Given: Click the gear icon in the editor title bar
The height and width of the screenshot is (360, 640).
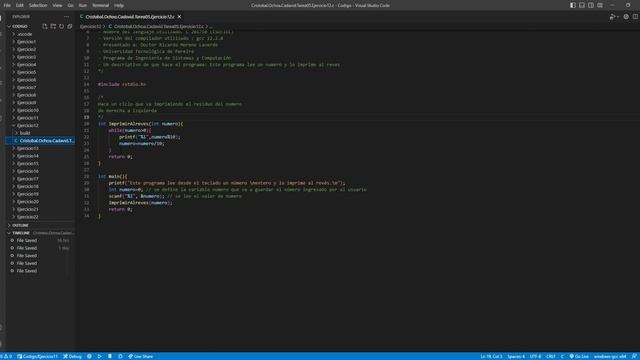Looking at the screenshot, I should 626,17.
